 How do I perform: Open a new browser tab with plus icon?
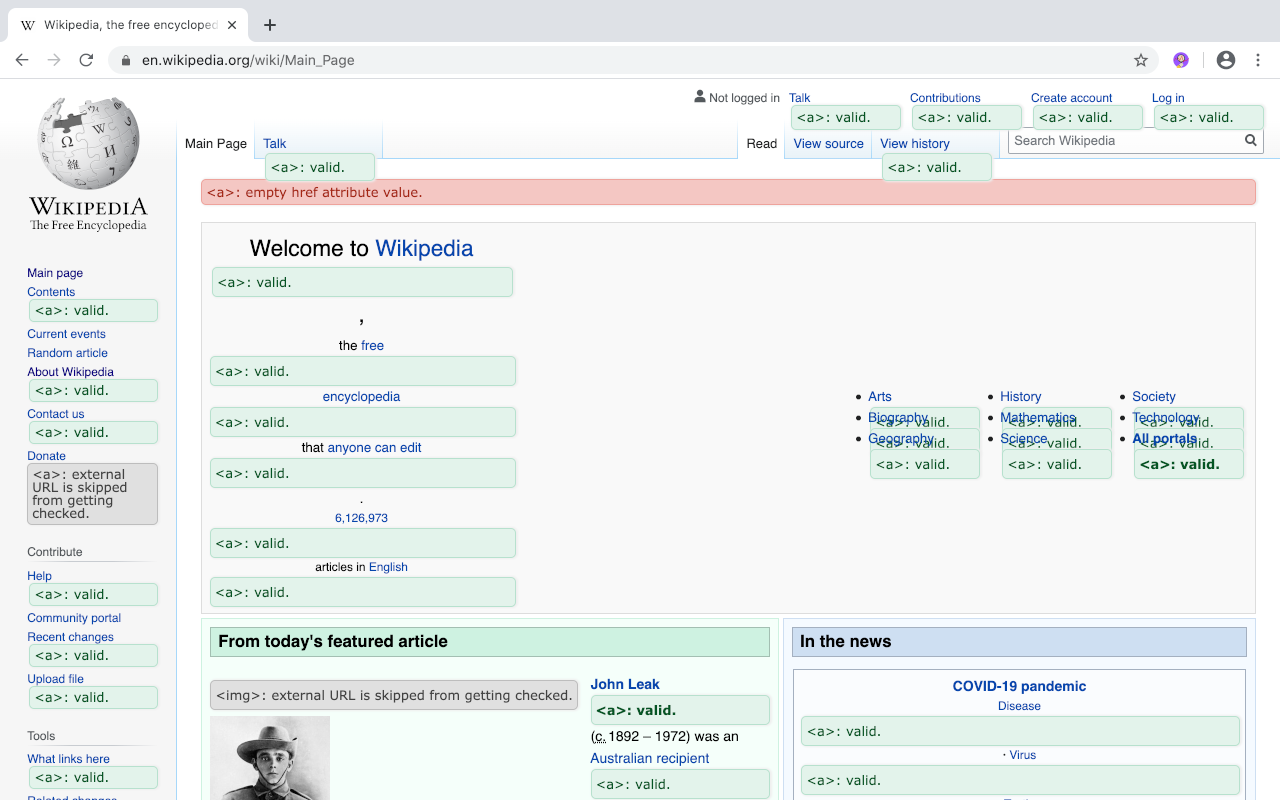click(270, 25)
